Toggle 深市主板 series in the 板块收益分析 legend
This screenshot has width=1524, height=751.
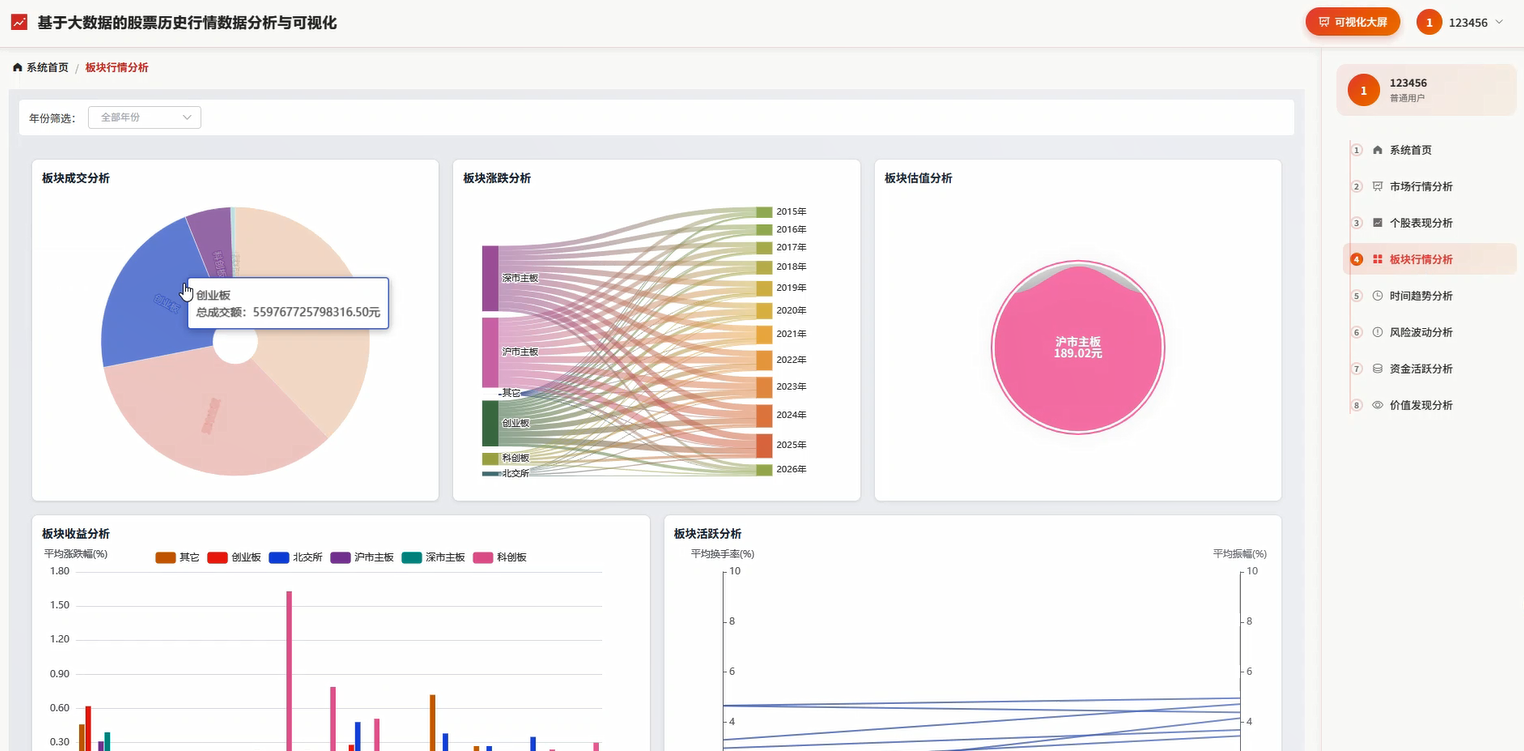(x=433, y=557)
